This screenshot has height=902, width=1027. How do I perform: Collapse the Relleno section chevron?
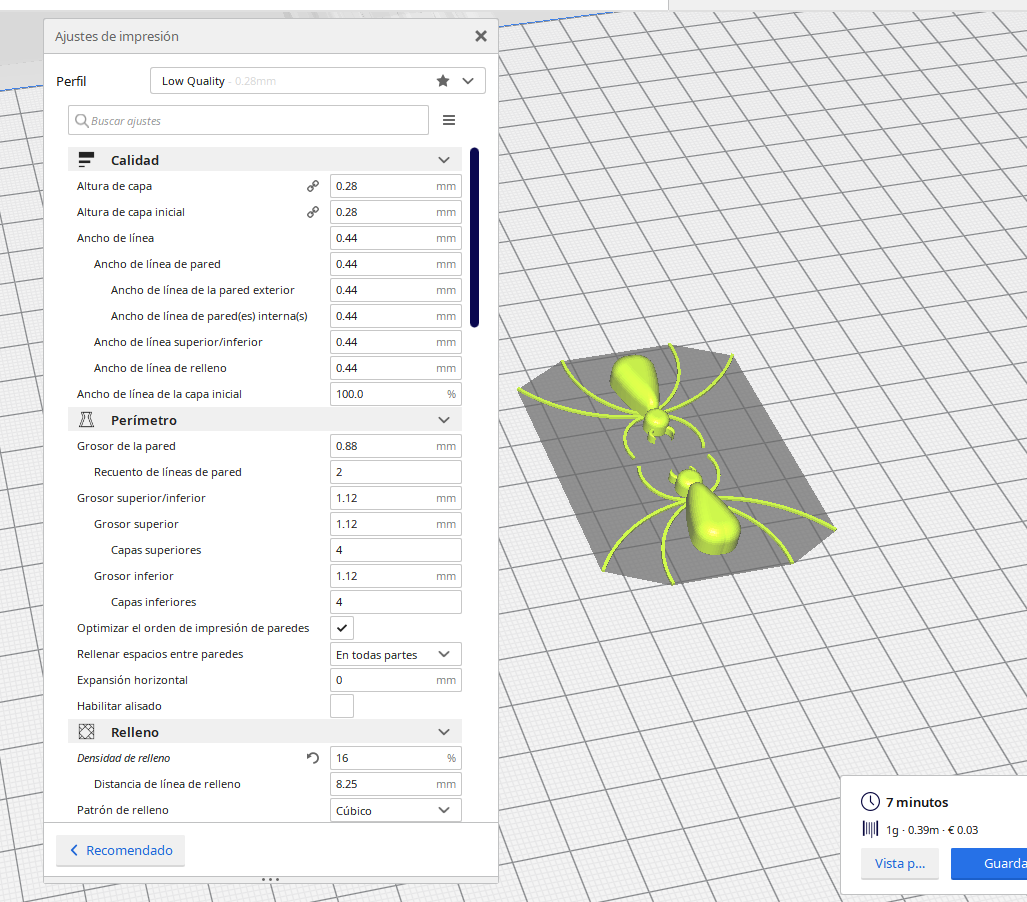point(443,732)
